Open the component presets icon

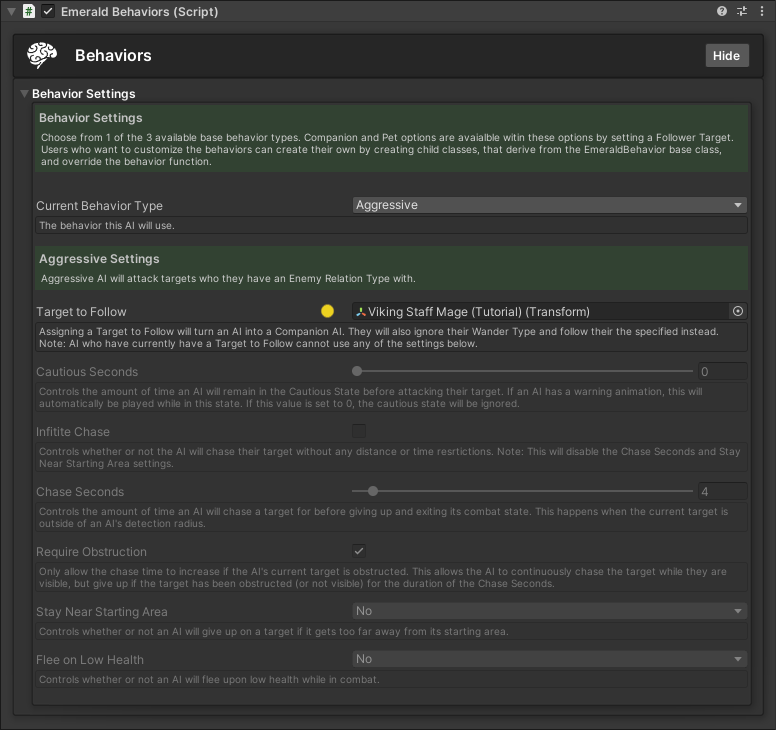[x=742, y=11]
